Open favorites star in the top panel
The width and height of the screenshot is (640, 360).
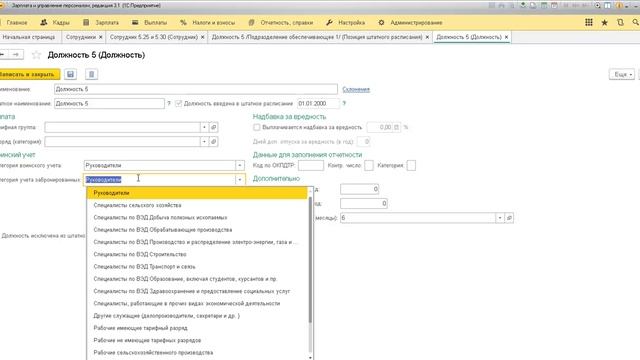(x=604, y=22)
